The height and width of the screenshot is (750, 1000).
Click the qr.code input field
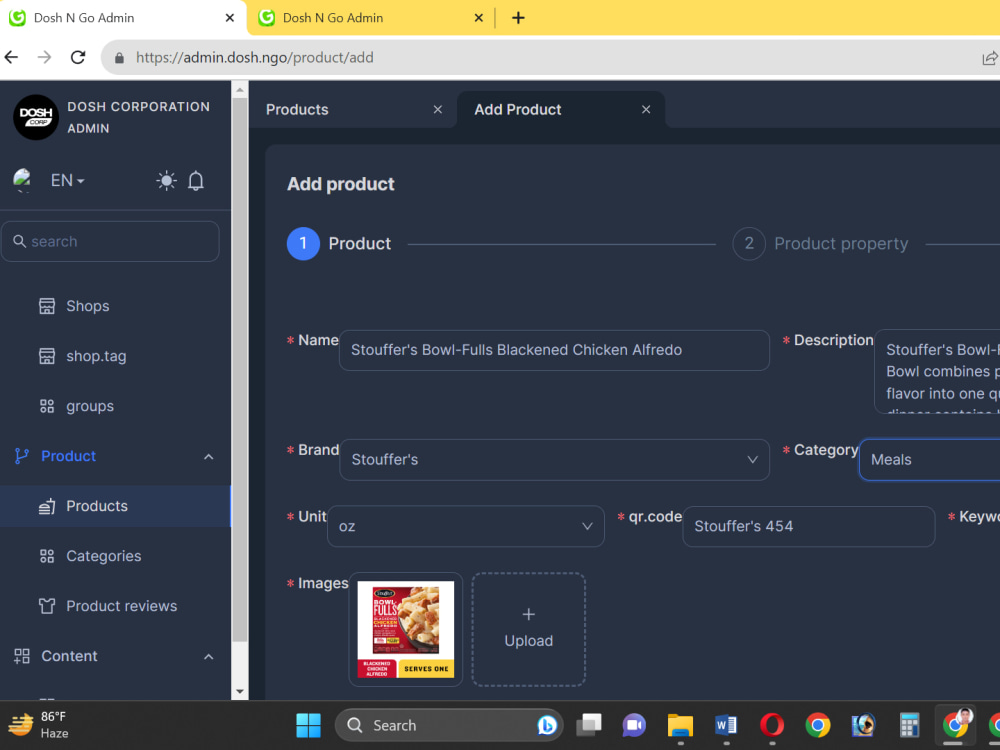[809, 526]
